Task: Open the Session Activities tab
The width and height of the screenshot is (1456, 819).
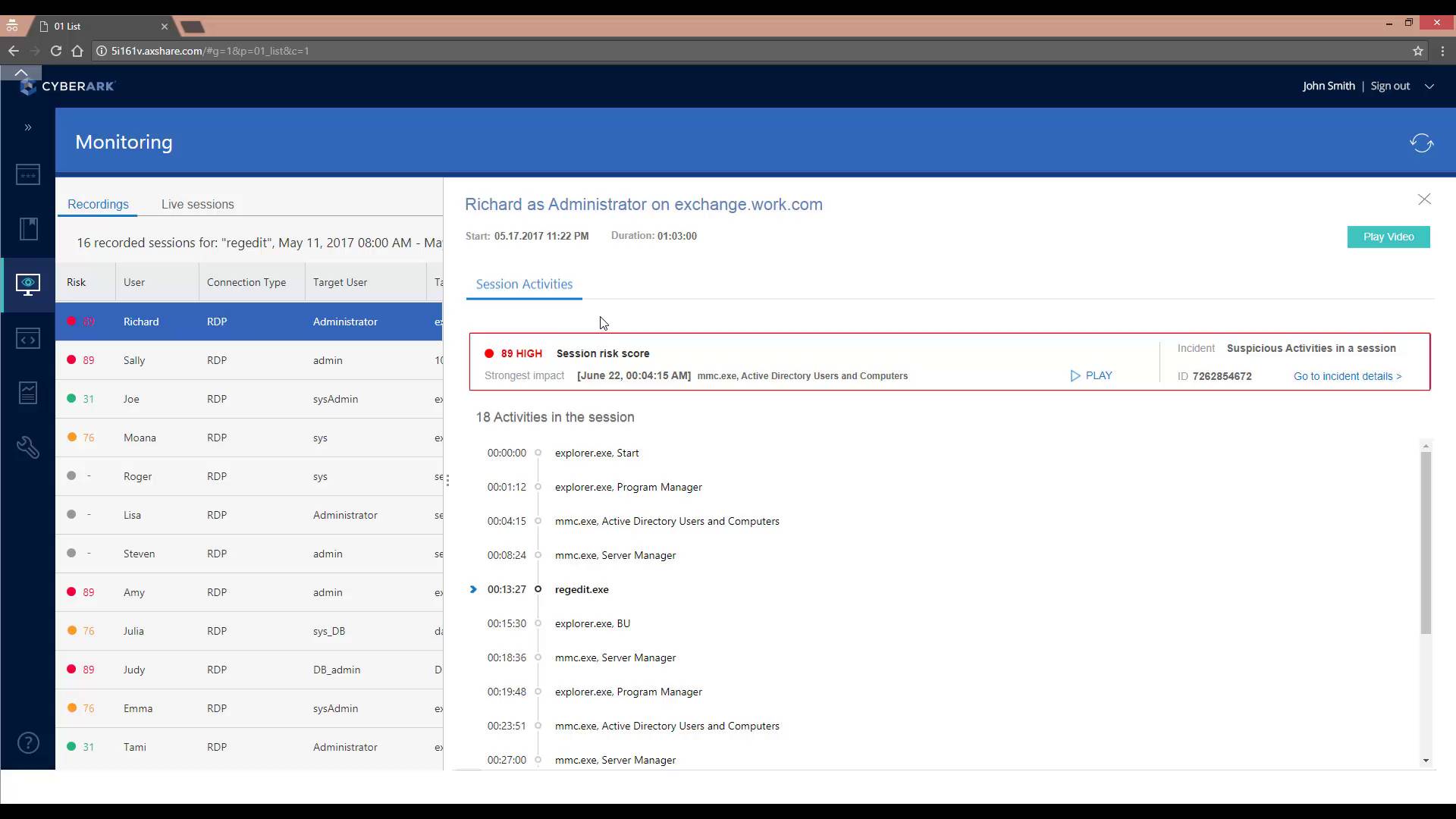Action: [523, 284]
